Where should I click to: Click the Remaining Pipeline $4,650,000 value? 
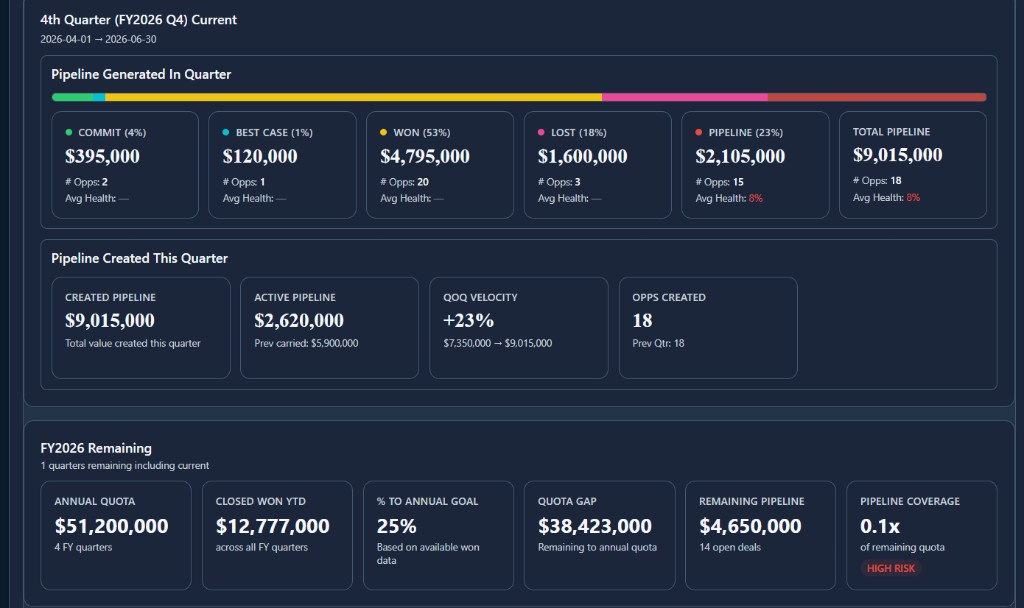(750, 526)
